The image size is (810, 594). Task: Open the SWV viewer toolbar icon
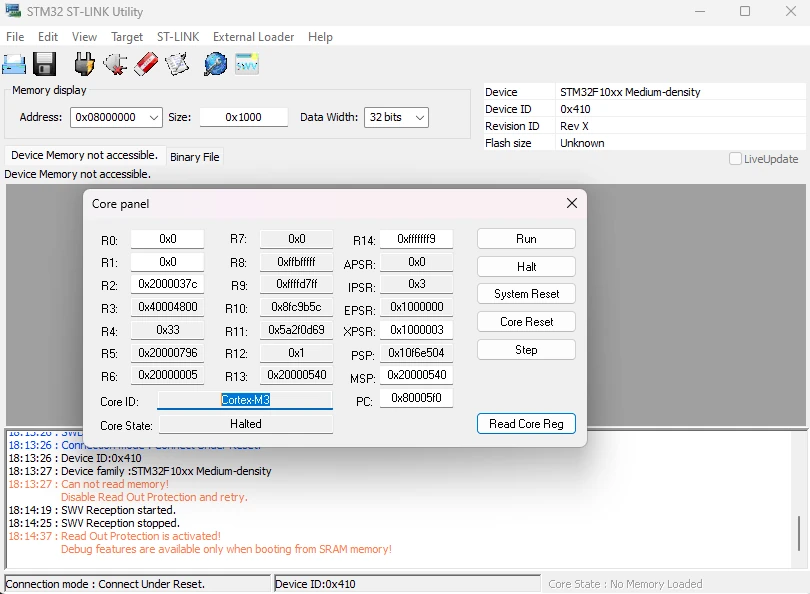tap(247, 64)
